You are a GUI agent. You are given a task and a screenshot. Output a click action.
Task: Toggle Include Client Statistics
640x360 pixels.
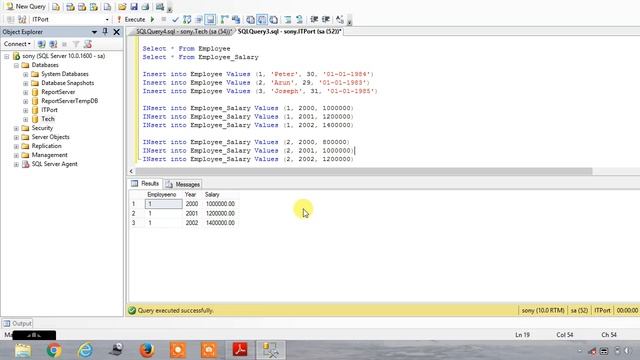click(x=236, y=20)
